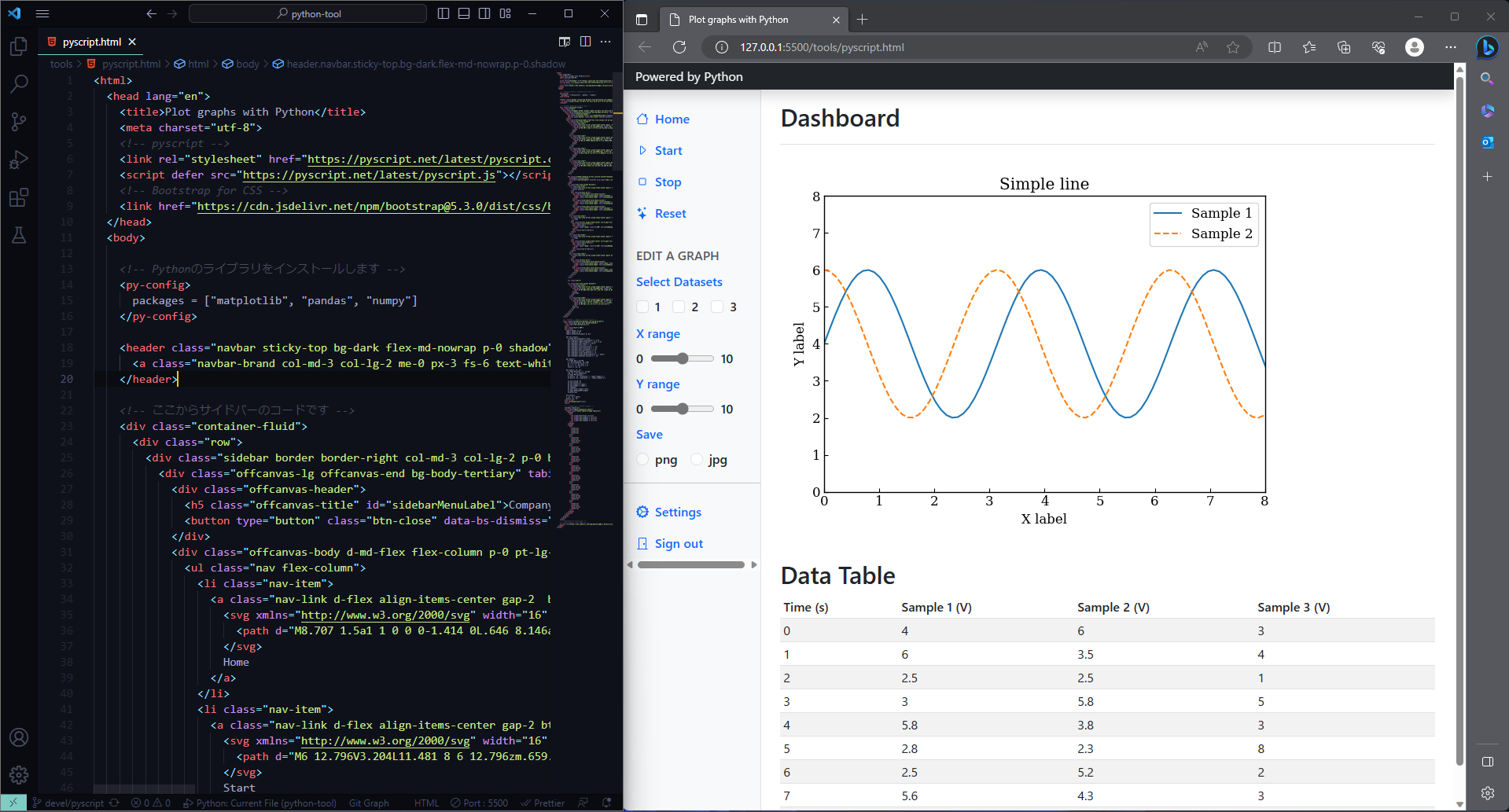
Task: Check dataset 1 checkbox
Action: click(642, 307)
